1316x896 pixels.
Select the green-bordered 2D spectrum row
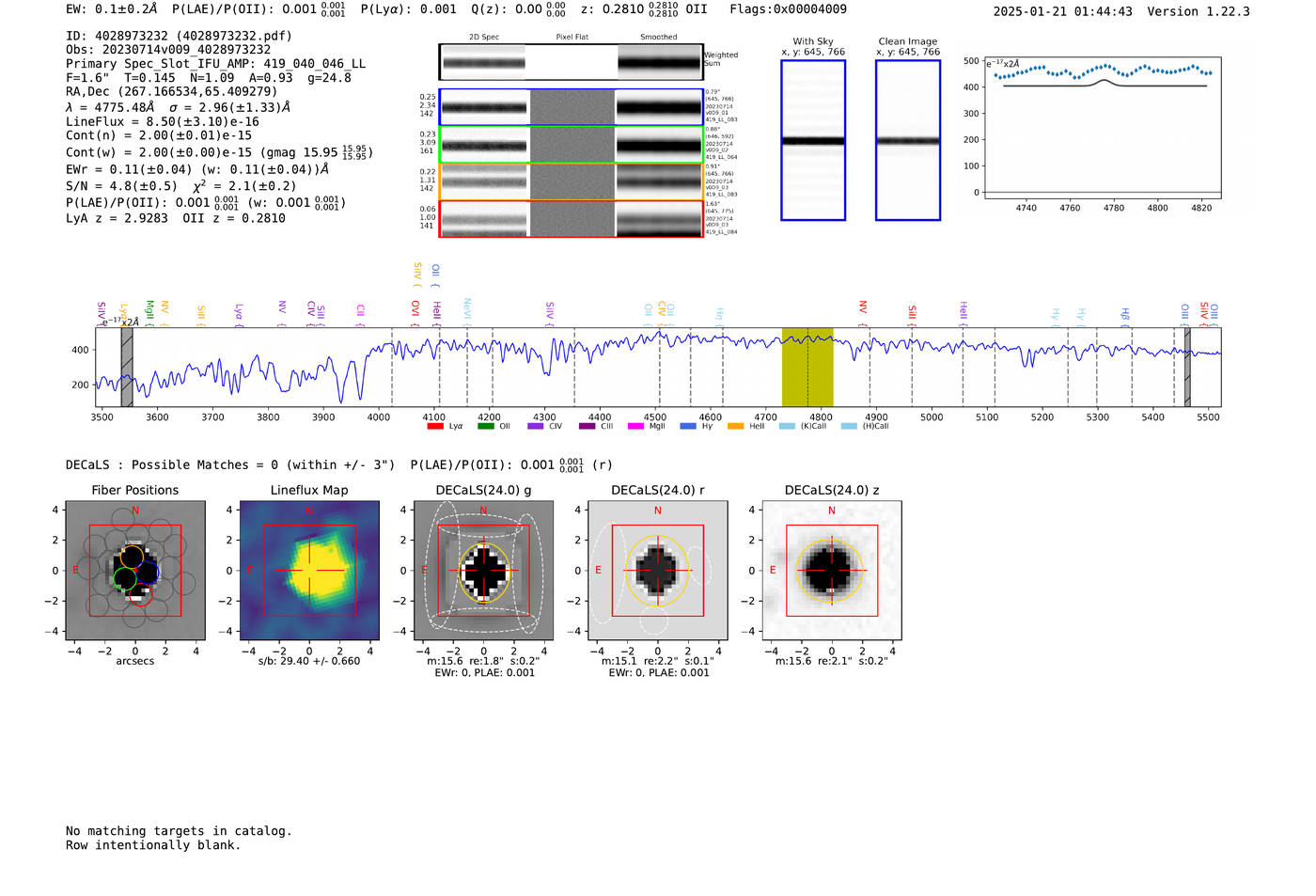pos(571,145)
